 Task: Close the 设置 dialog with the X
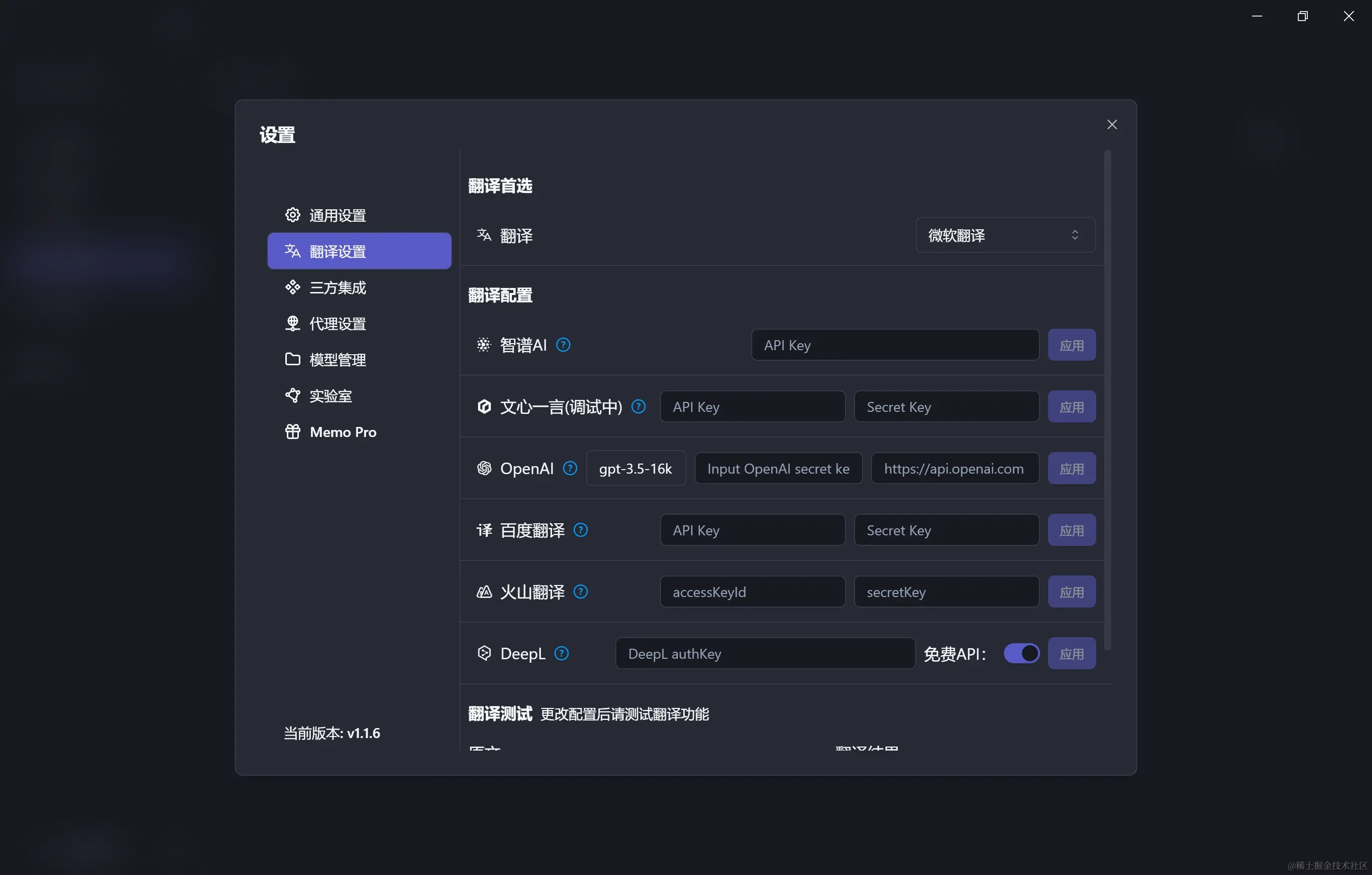pyautogui.click(x=1112, y=125)
